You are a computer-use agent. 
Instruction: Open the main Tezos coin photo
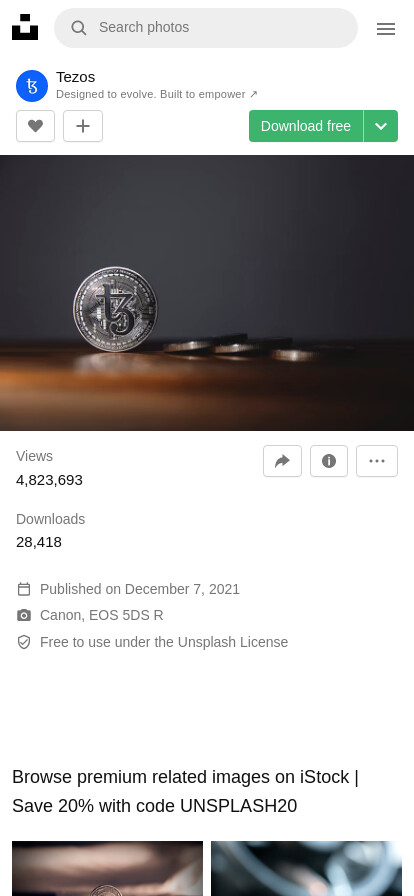coord(207,293)
